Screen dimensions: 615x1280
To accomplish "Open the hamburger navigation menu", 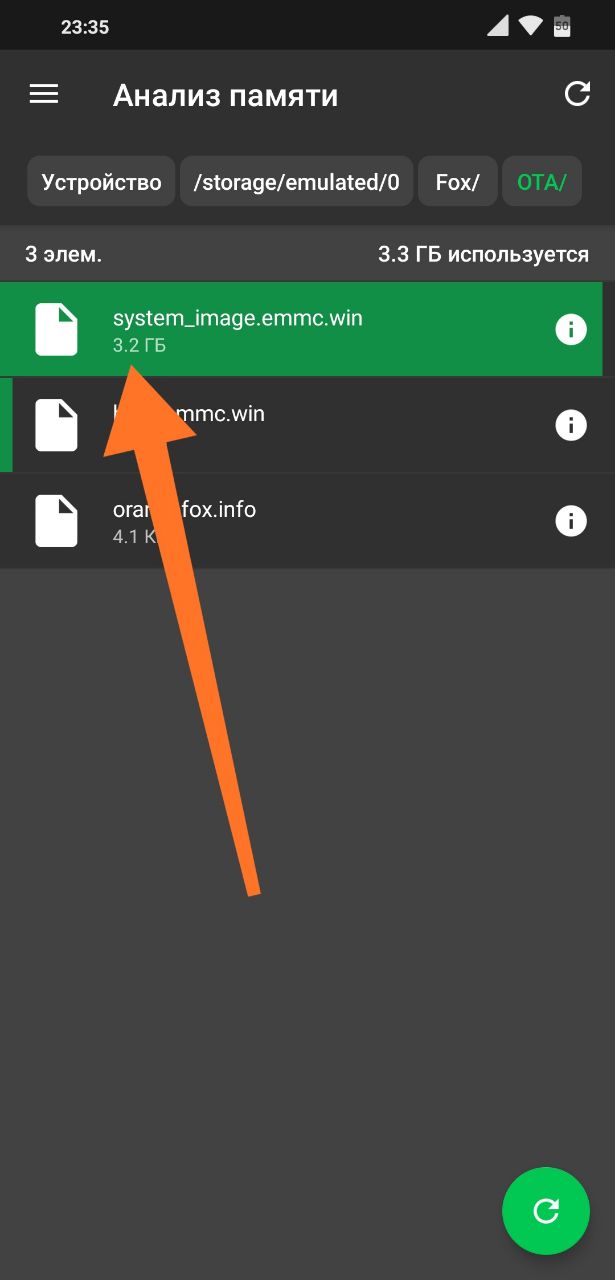I will point(44,94).
